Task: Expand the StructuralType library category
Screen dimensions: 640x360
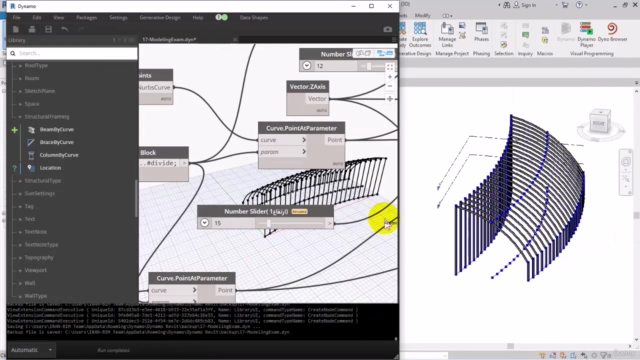Action: [x=20, y=180]
